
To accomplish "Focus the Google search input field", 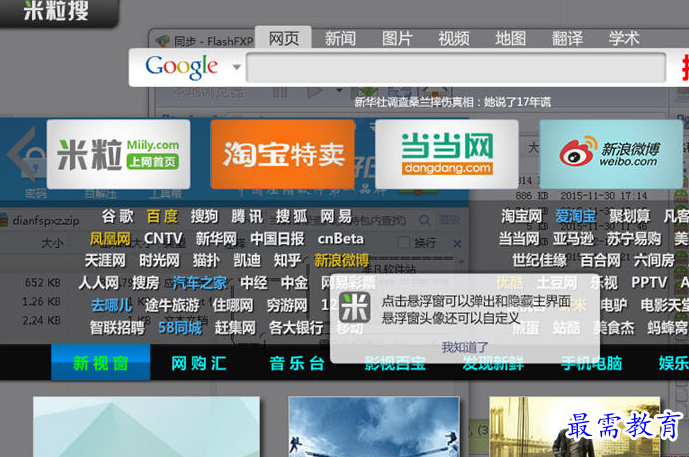I will 456,67.
